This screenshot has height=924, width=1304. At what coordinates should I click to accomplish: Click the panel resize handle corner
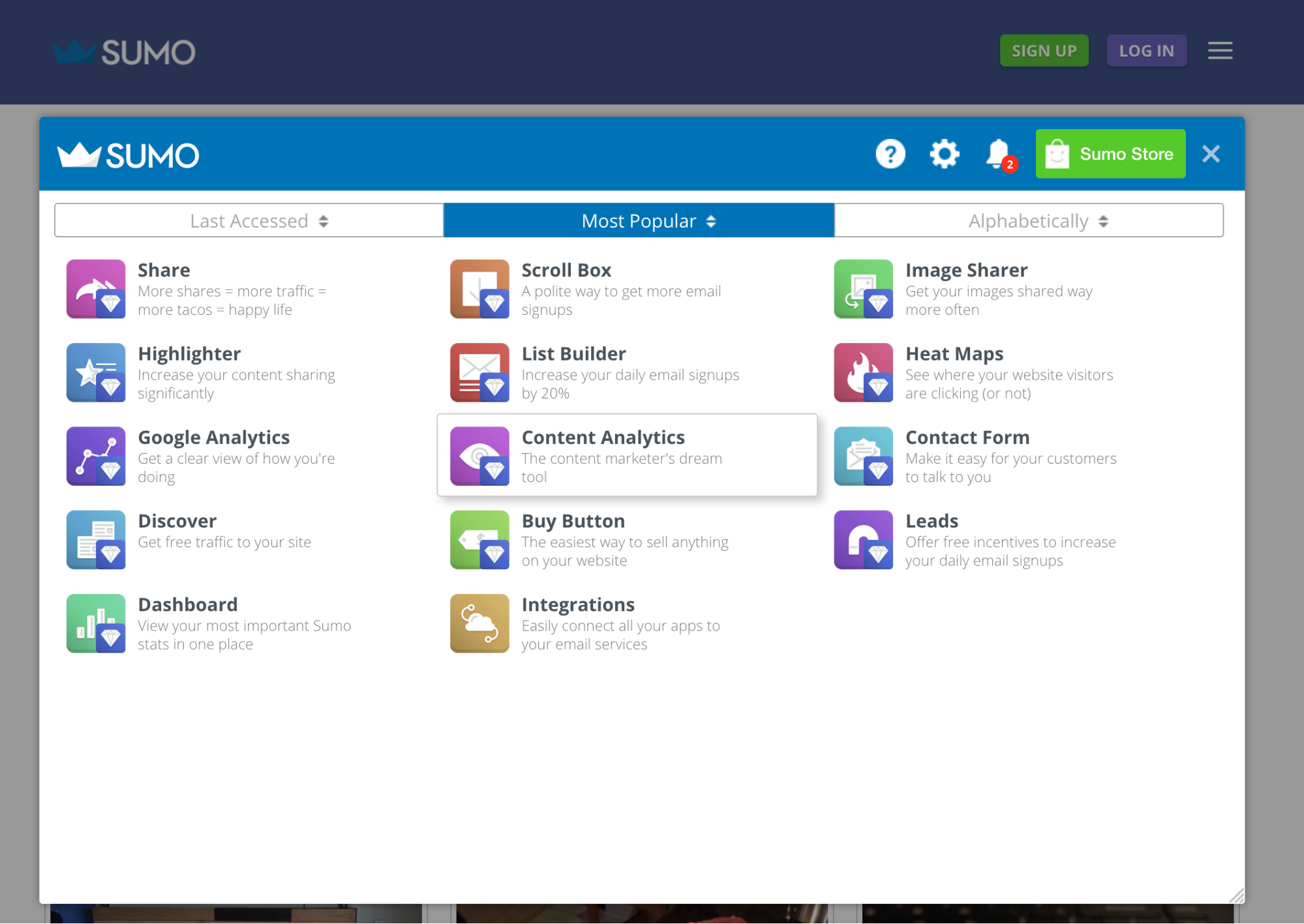point(1236,895)
